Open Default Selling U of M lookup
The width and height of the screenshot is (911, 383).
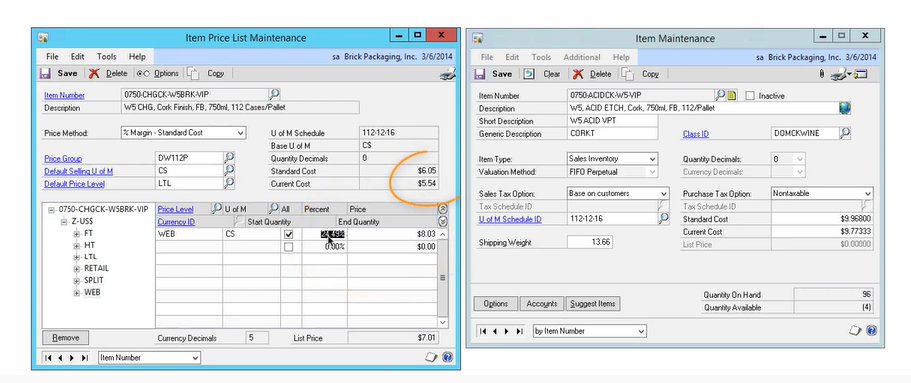(229, 170)
